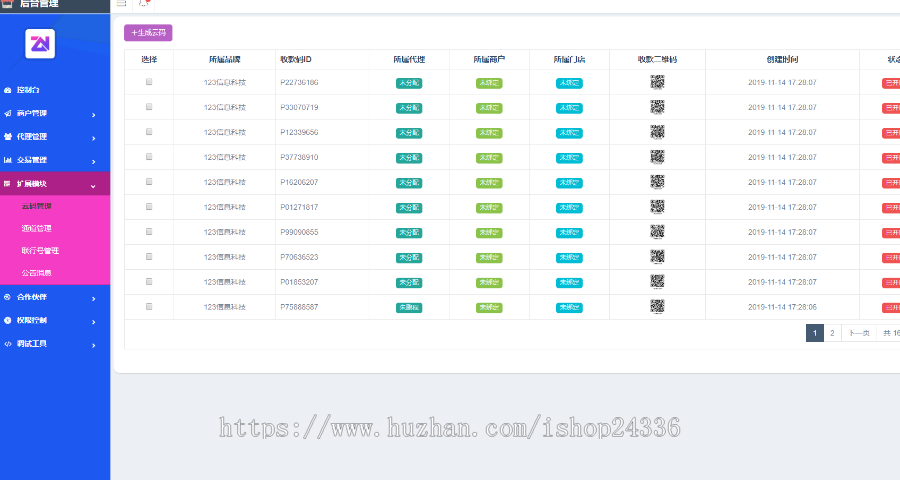Click the 权限控制 sidebar icon
Viewport: 900px width, 480px height.
coord(7,320)
